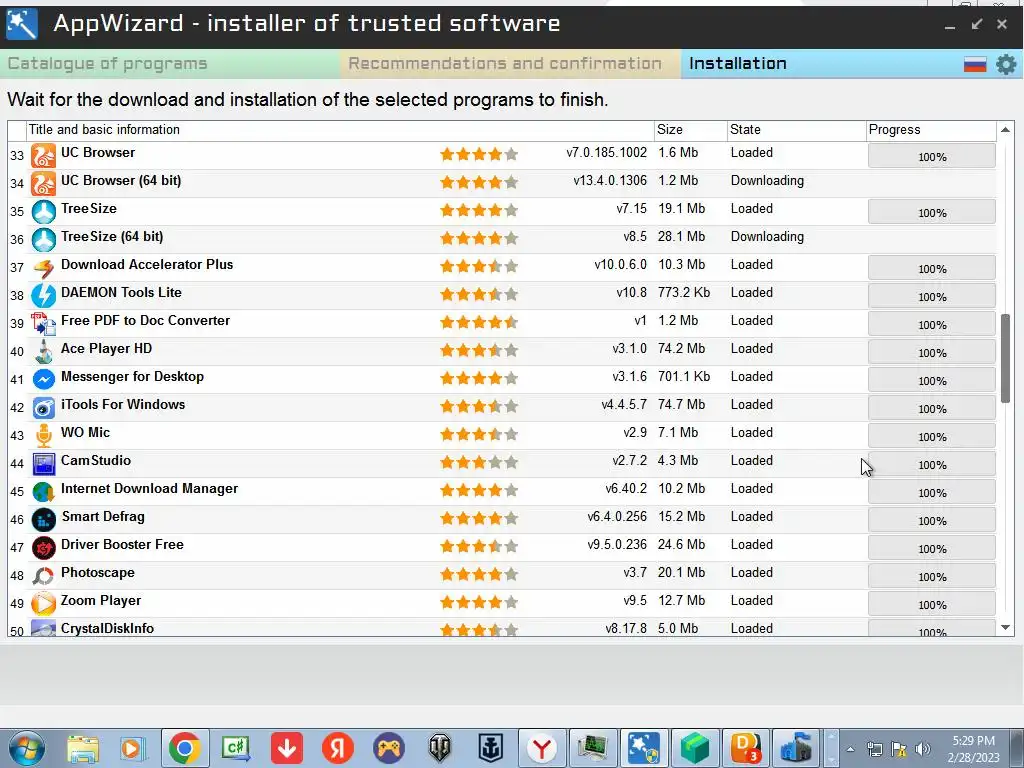The height and width of the screenshot is (768, 1024).
Task: Open the red download arrow taskbar app
Action: coord(287,748)
